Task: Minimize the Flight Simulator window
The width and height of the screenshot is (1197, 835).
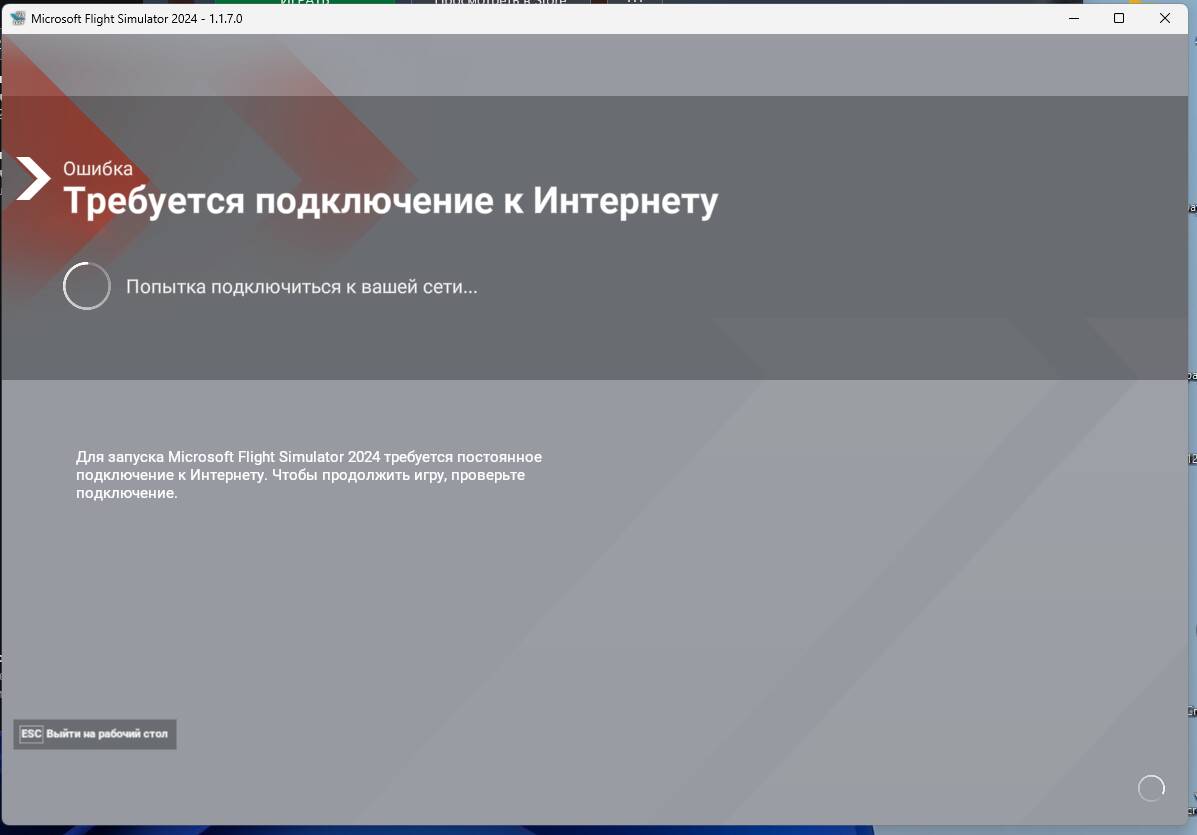Action: 1074,18
